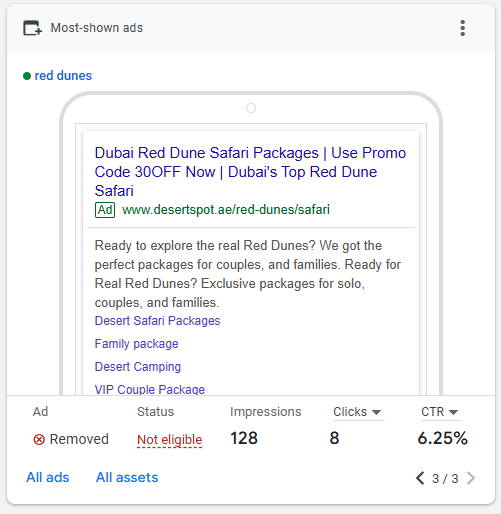Click the red Removed status icon
The width and height of the screenshot is (501, 514).
tap(39, 440)
